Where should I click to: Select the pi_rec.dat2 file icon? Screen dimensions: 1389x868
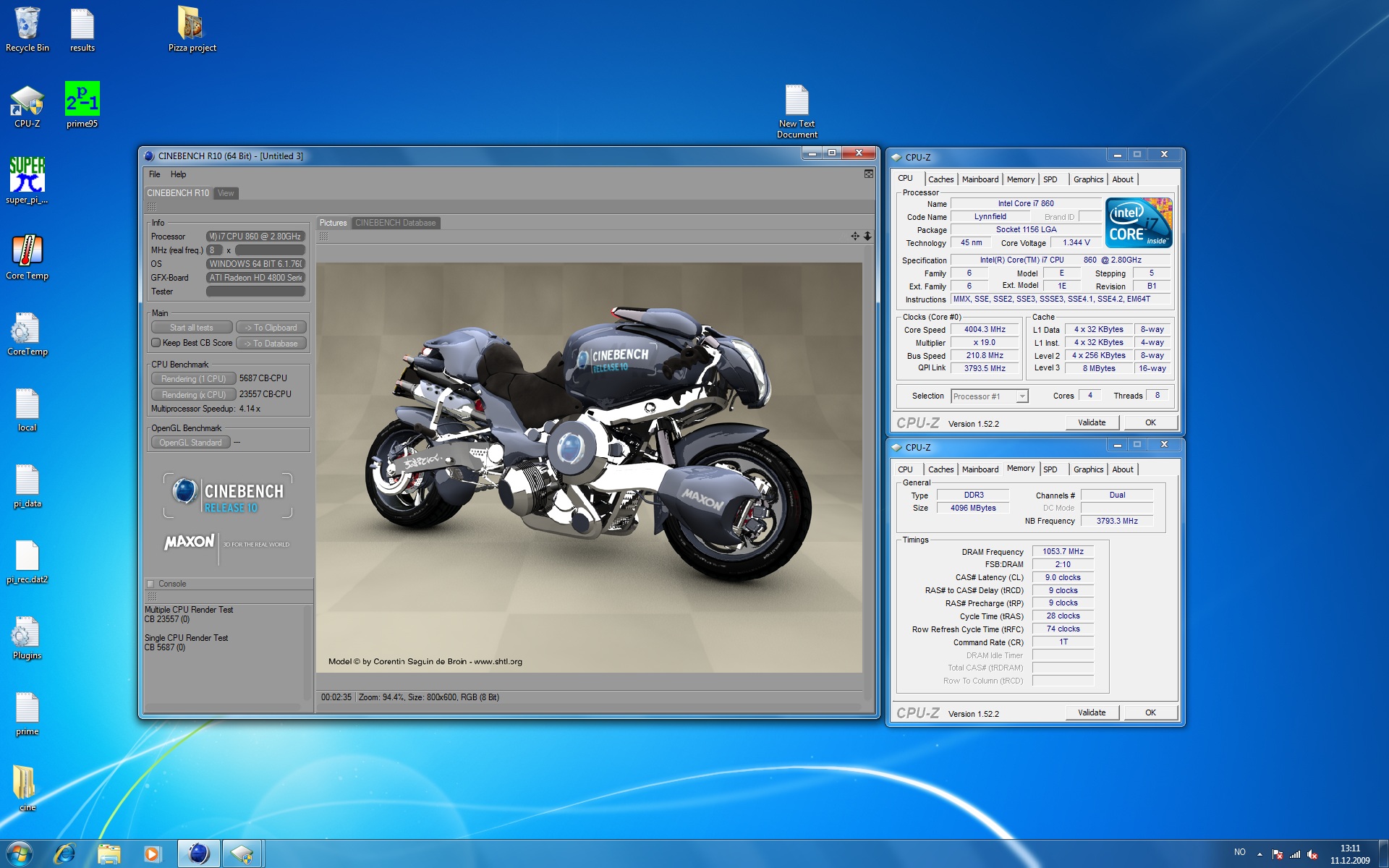[x=27, y=561]
